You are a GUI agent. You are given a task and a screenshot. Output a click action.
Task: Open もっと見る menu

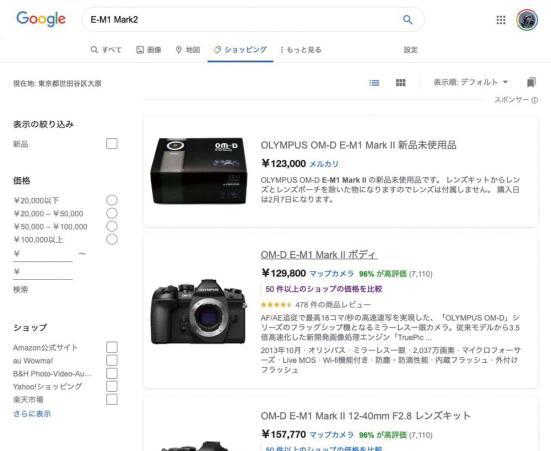[301, 50]
